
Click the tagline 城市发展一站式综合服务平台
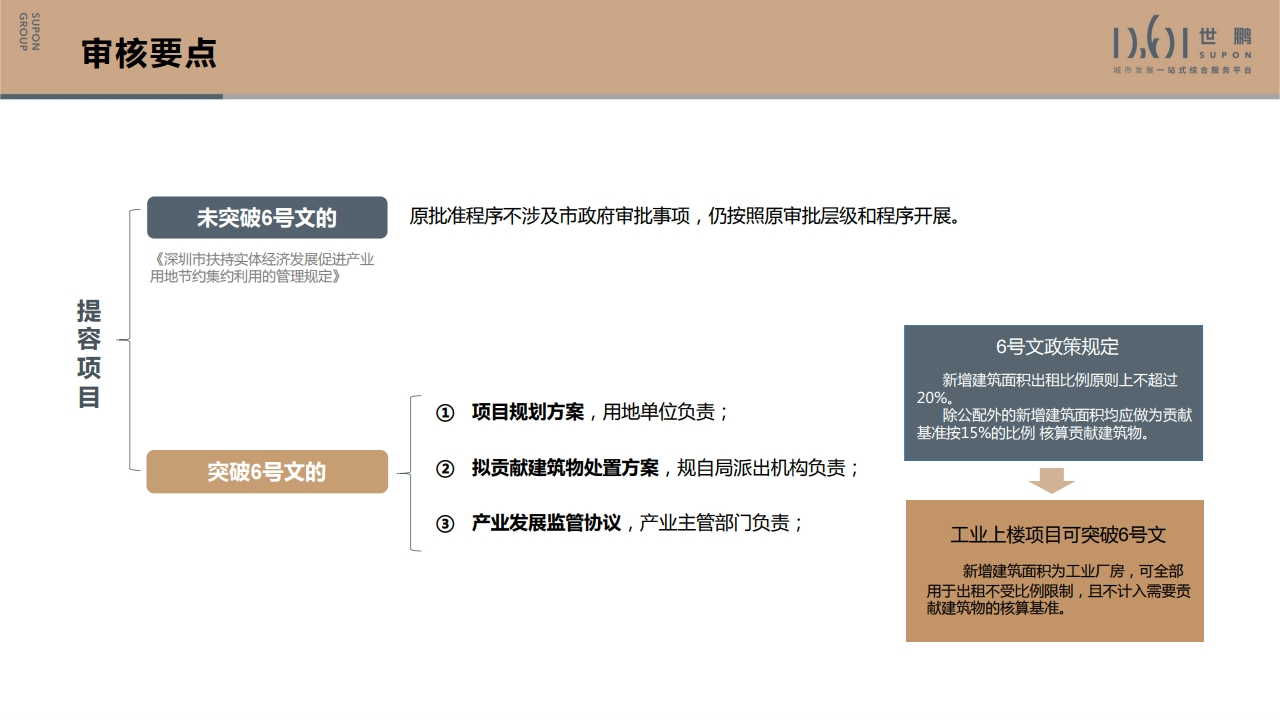tap(1183, 71)
